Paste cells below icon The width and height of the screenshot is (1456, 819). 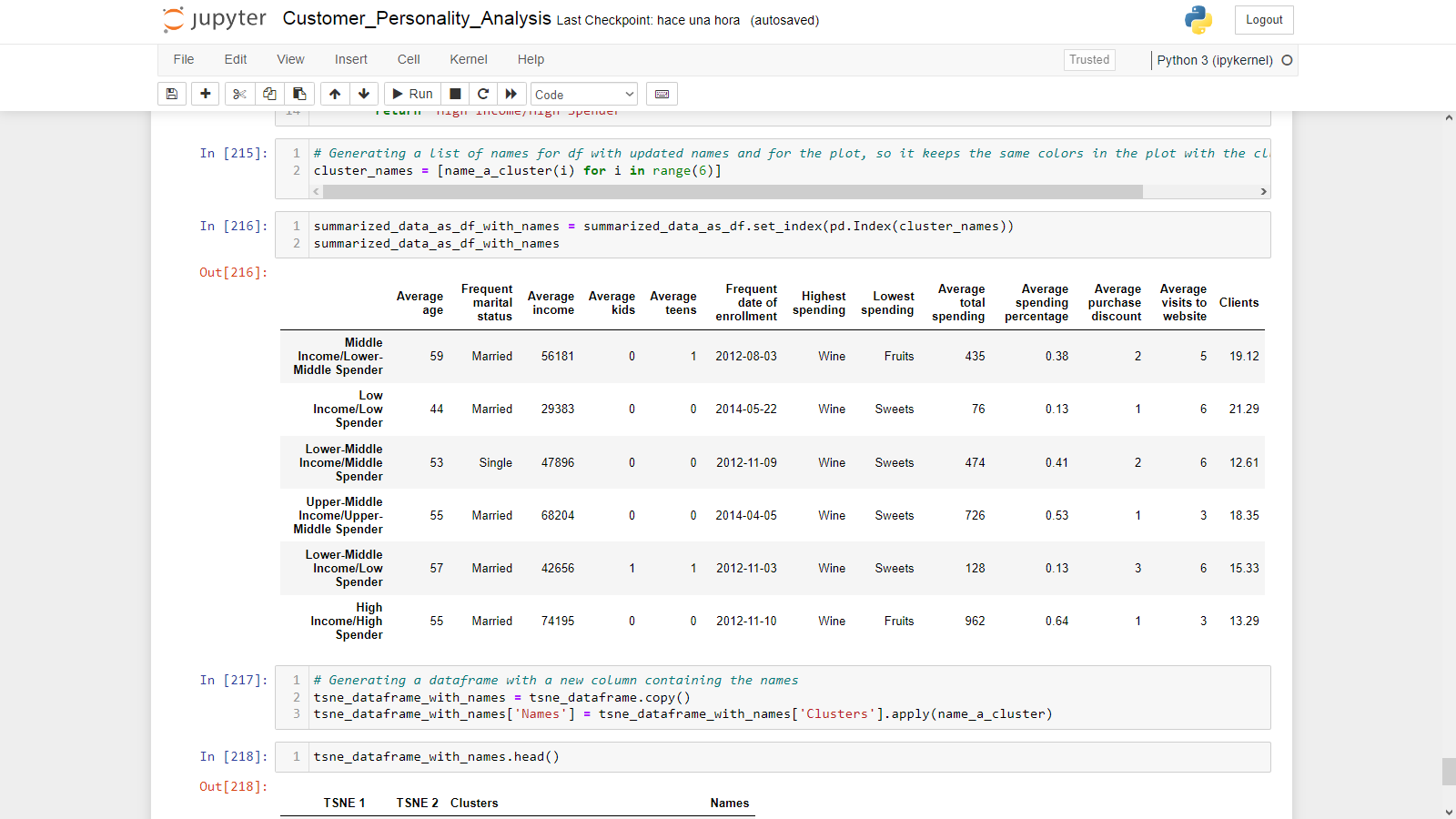[299, 94]
